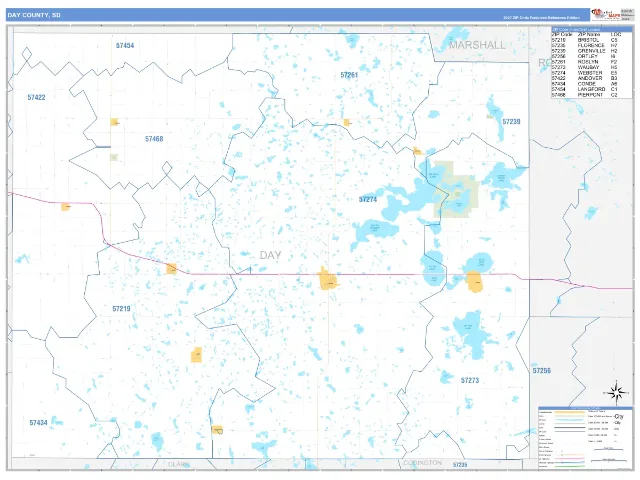Select the 57454 ZIP label on the map
Image resolution: width=640 pixels, height=480 pixels.
(125, 45)
